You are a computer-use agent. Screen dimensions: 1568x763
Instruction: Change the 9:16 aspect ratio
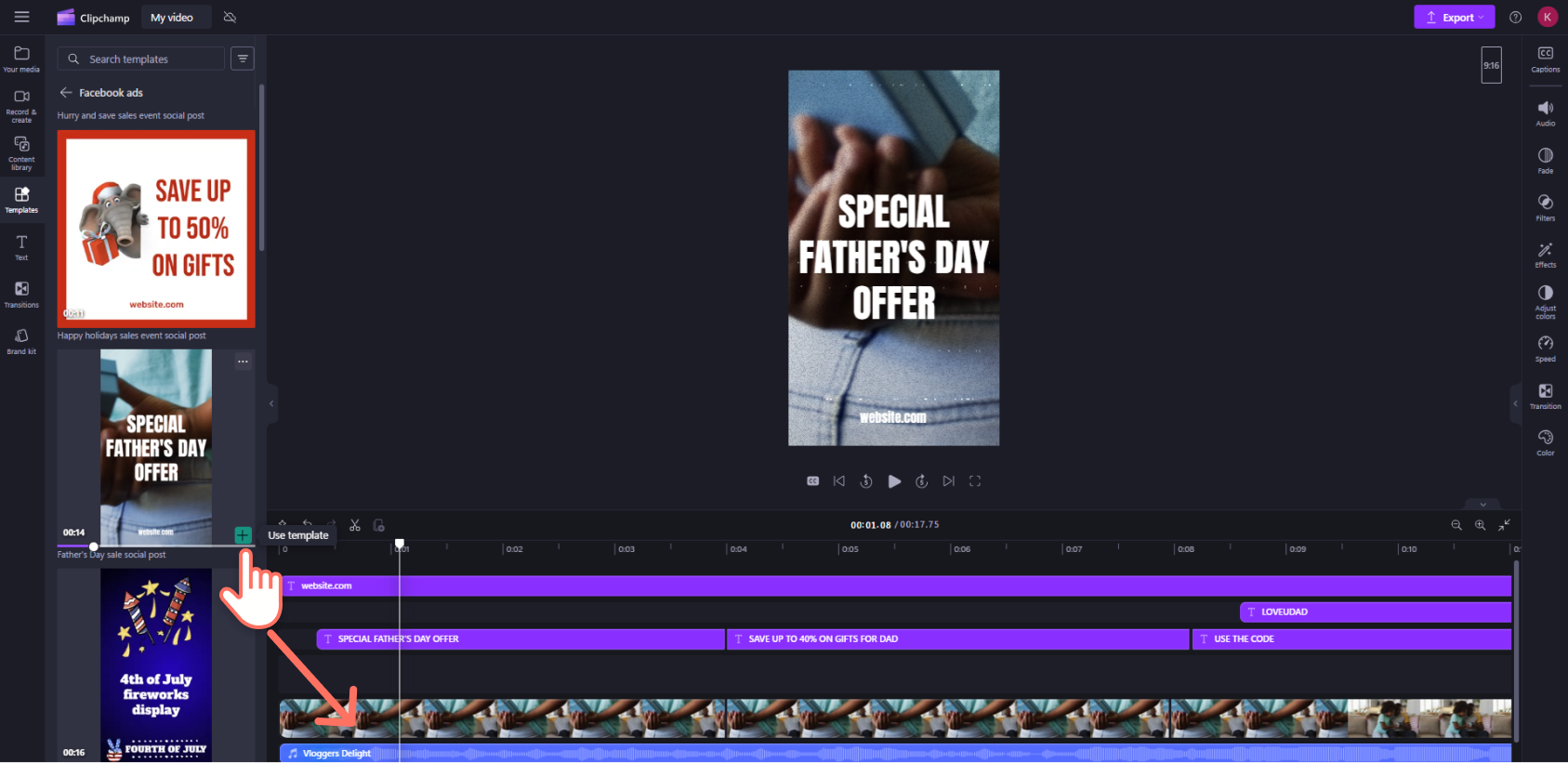click(x=1491, y=65)
